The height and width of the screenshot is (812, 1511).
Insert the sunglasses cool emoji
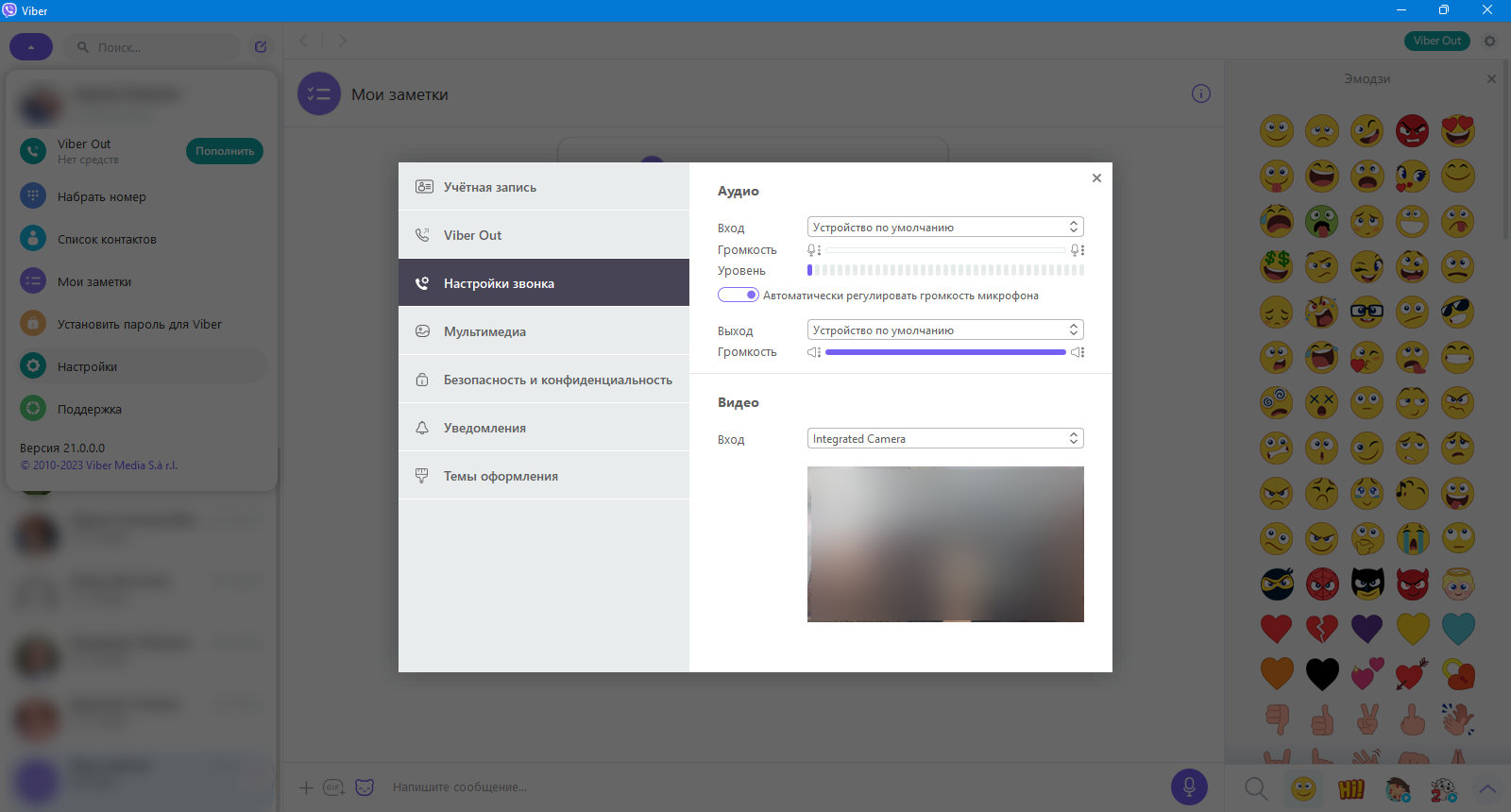pos(1458,312)
